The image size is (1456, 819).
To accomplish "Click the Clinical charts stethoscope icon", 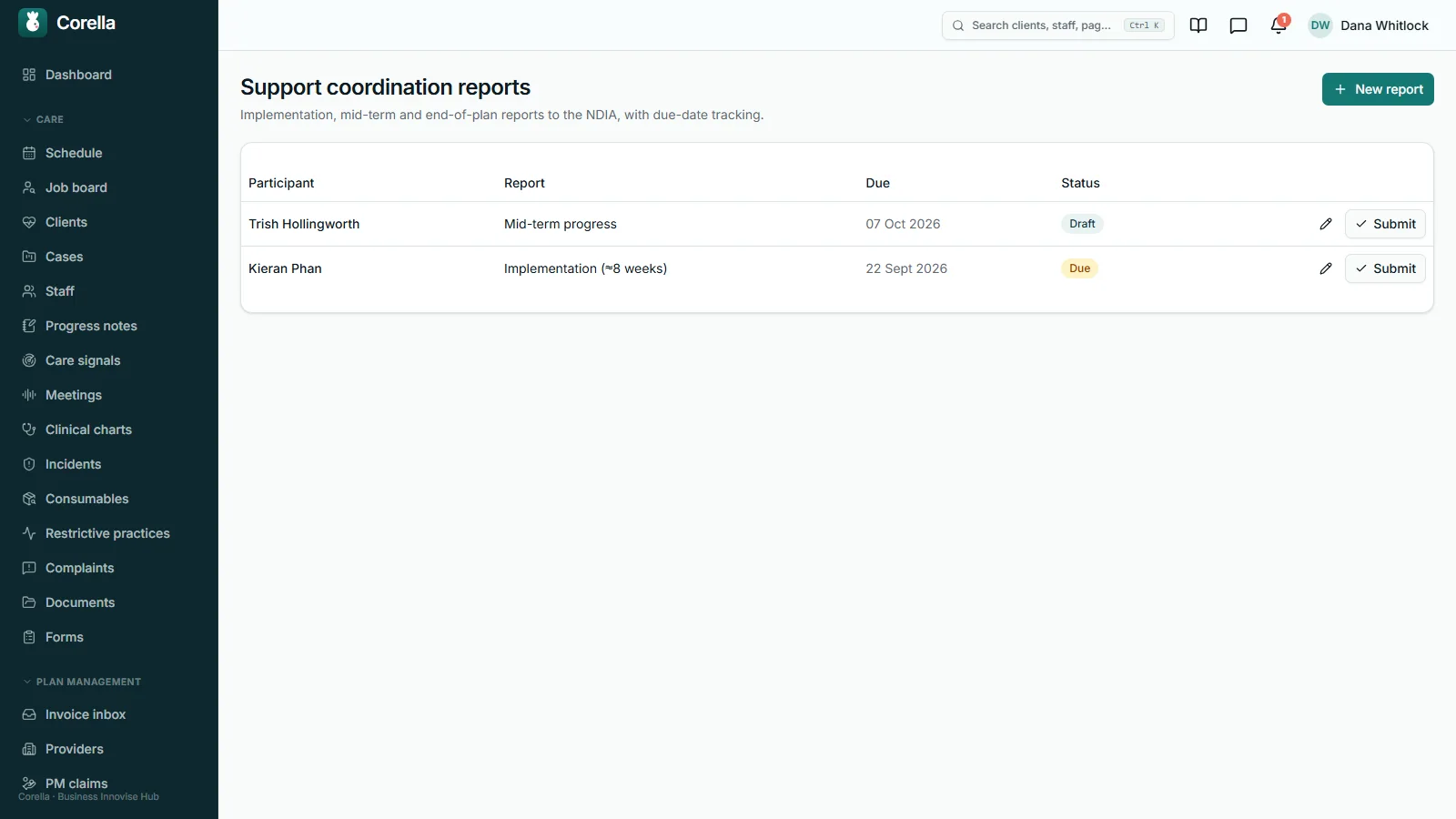I will tap(29, 430).
